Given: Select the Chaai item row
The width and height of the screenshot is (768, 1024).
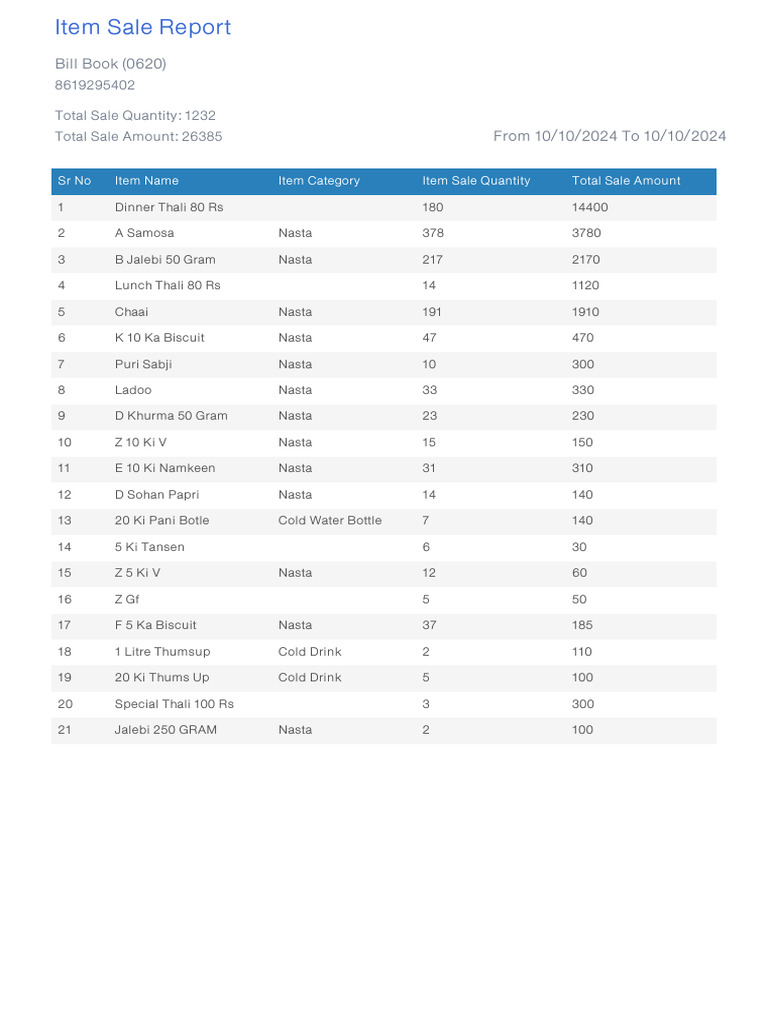Looking at the screenshot, I should [x=384, y=312].
